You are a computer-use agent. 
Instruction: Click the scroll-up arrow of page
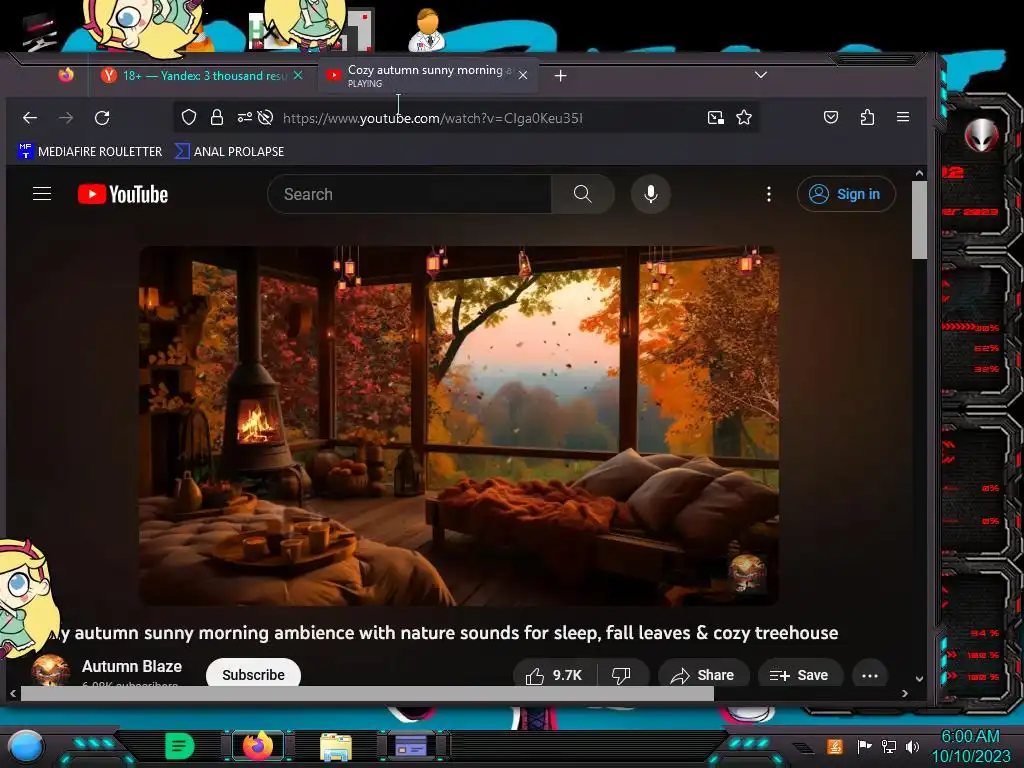click(x=920, y=173)
